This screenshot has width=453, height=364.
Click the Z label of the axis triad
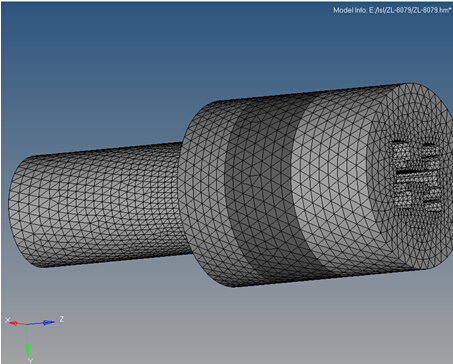point(61,319)
